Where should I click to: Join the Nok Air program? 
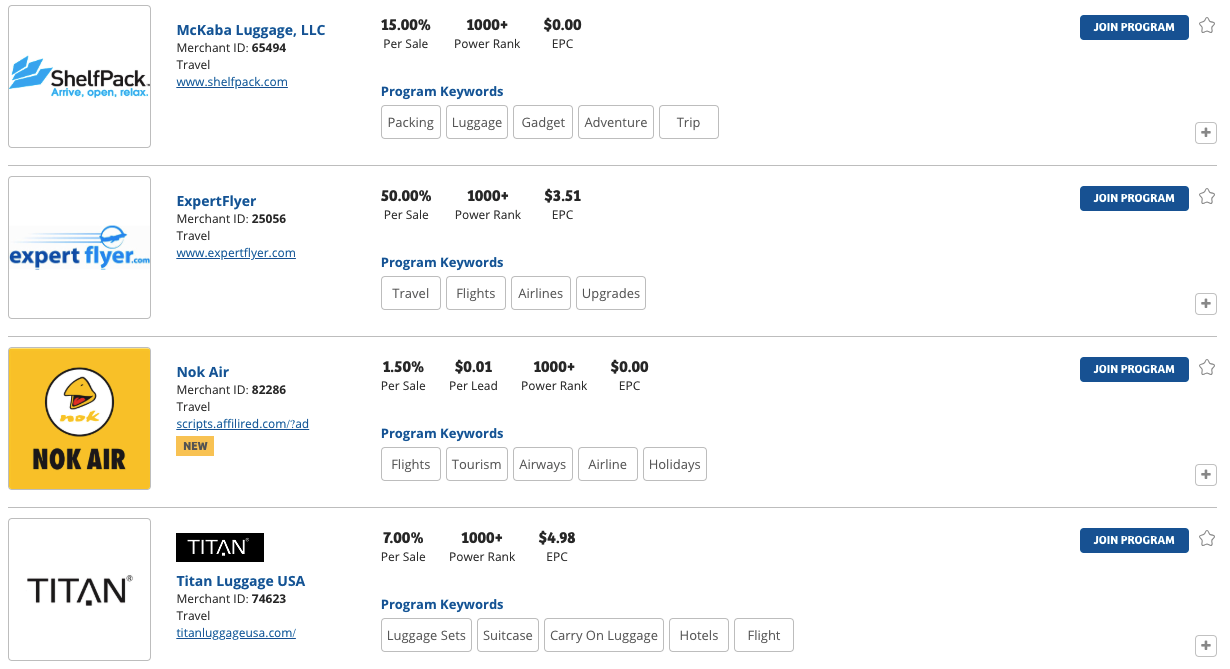(x=1134, y=369)
